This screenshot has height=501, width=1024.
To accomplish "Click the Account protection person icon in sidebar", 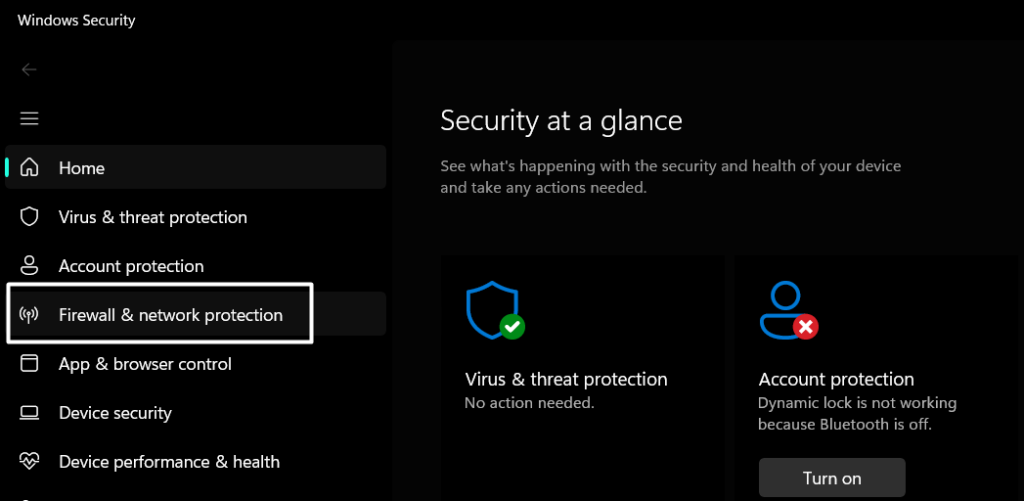I will click(x=30, y=266).
